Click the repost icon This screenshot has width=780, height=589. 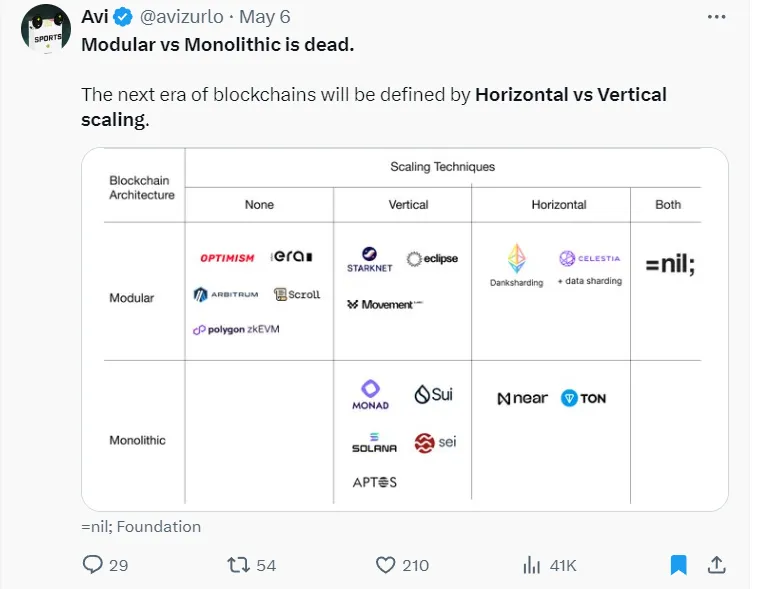pyautogui.click(x=238, y=565)
